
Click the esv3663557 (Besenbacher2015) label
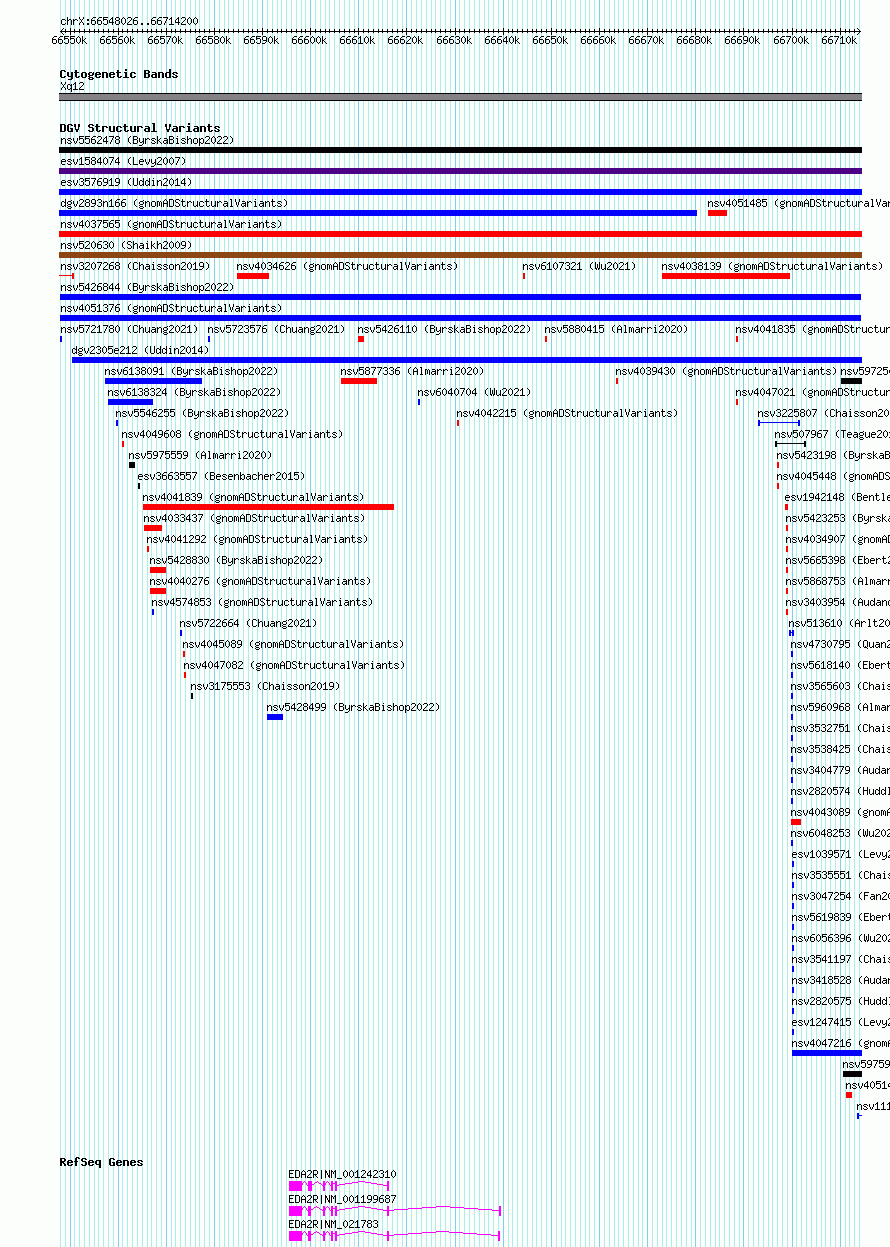(221, 476)
